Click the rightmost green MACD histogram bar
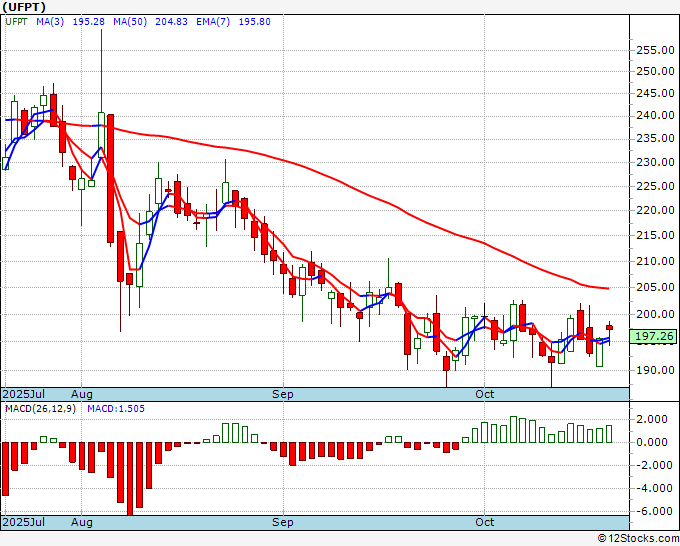 point(609,434)
